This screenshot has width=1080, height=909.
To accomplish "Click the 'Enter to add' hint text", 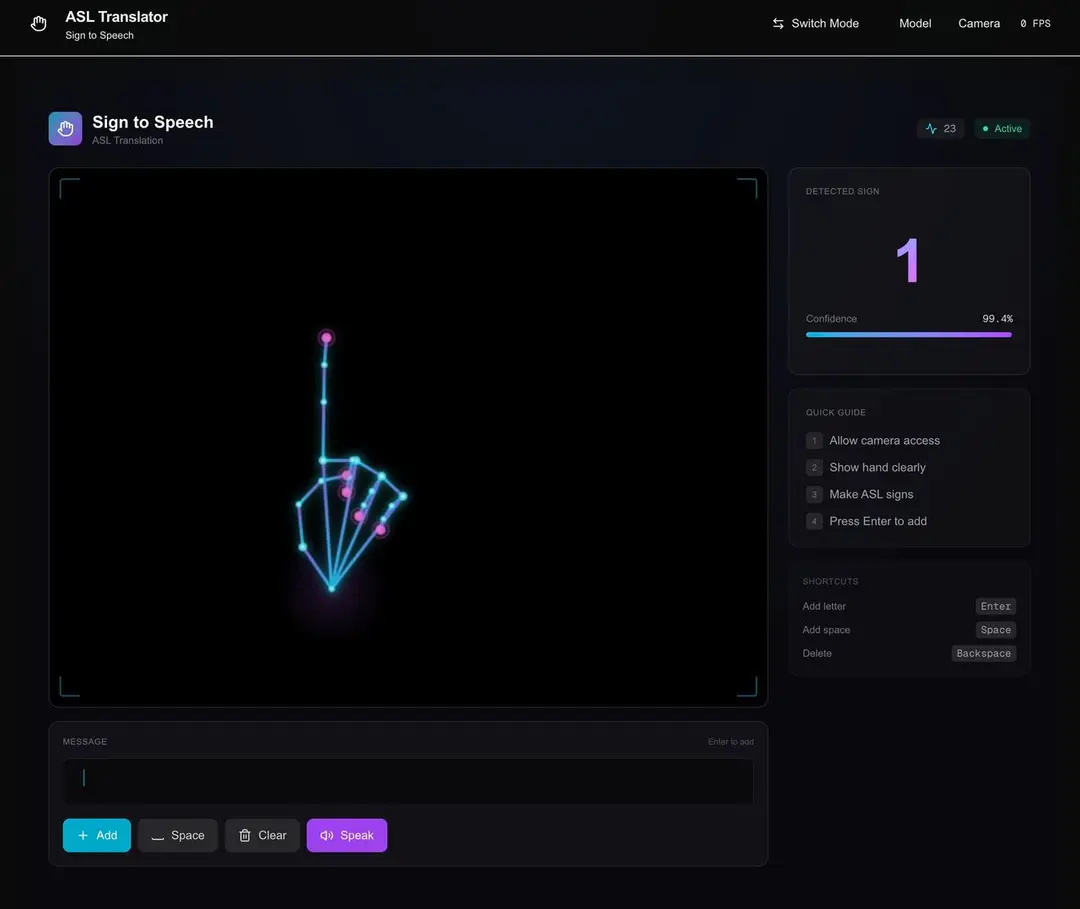I will click(731, 742).
